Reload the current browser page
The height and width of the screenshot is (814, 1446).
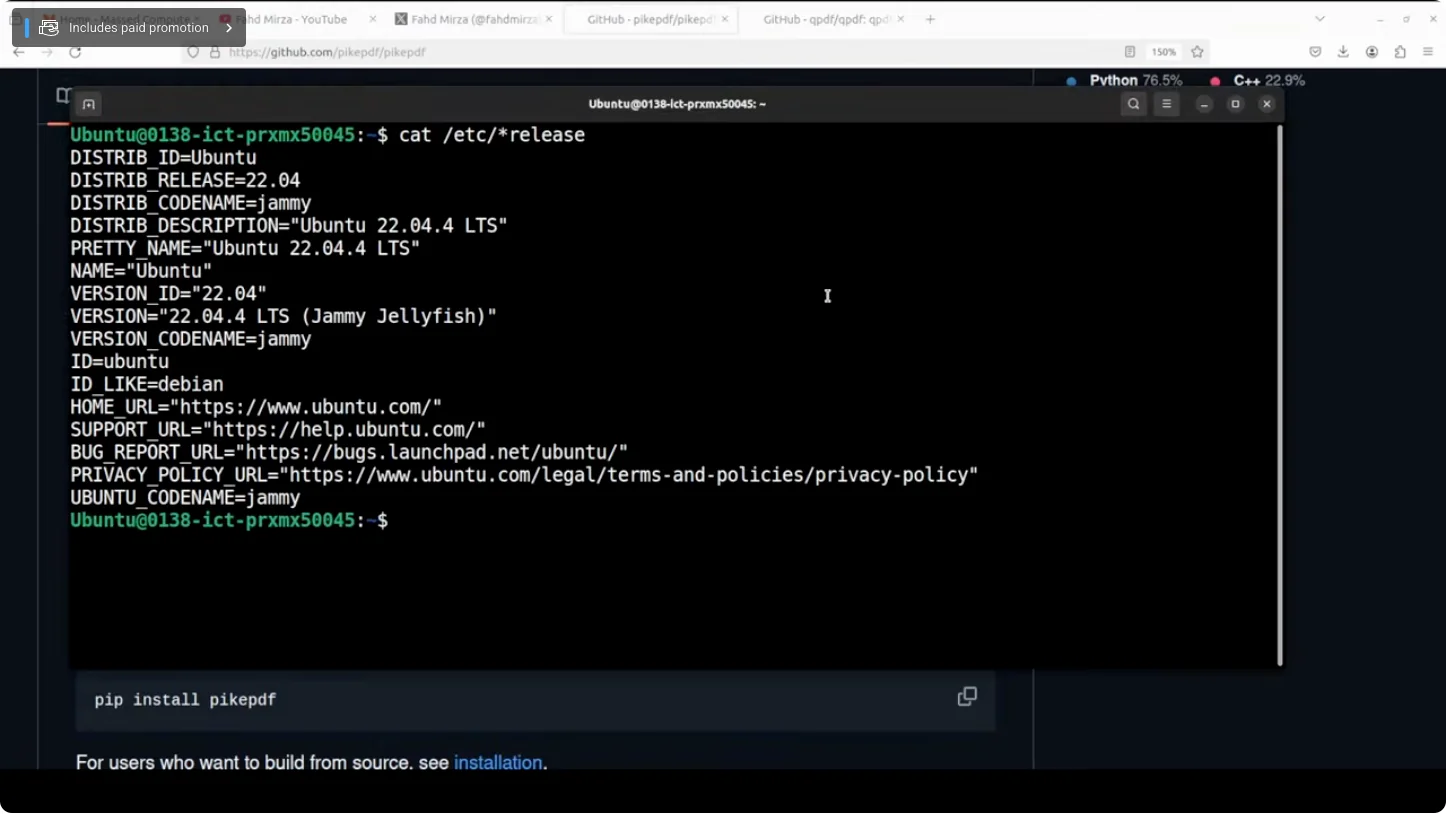[x=75, y=52]
